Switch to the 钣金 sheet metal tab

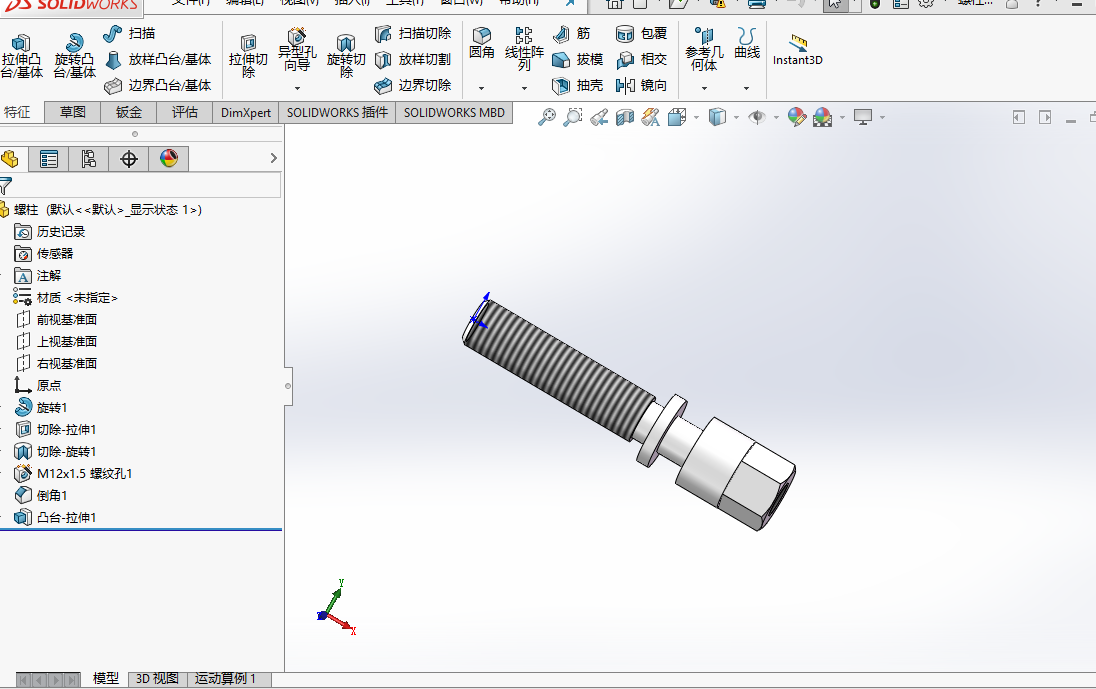click(x=129, y=113)
